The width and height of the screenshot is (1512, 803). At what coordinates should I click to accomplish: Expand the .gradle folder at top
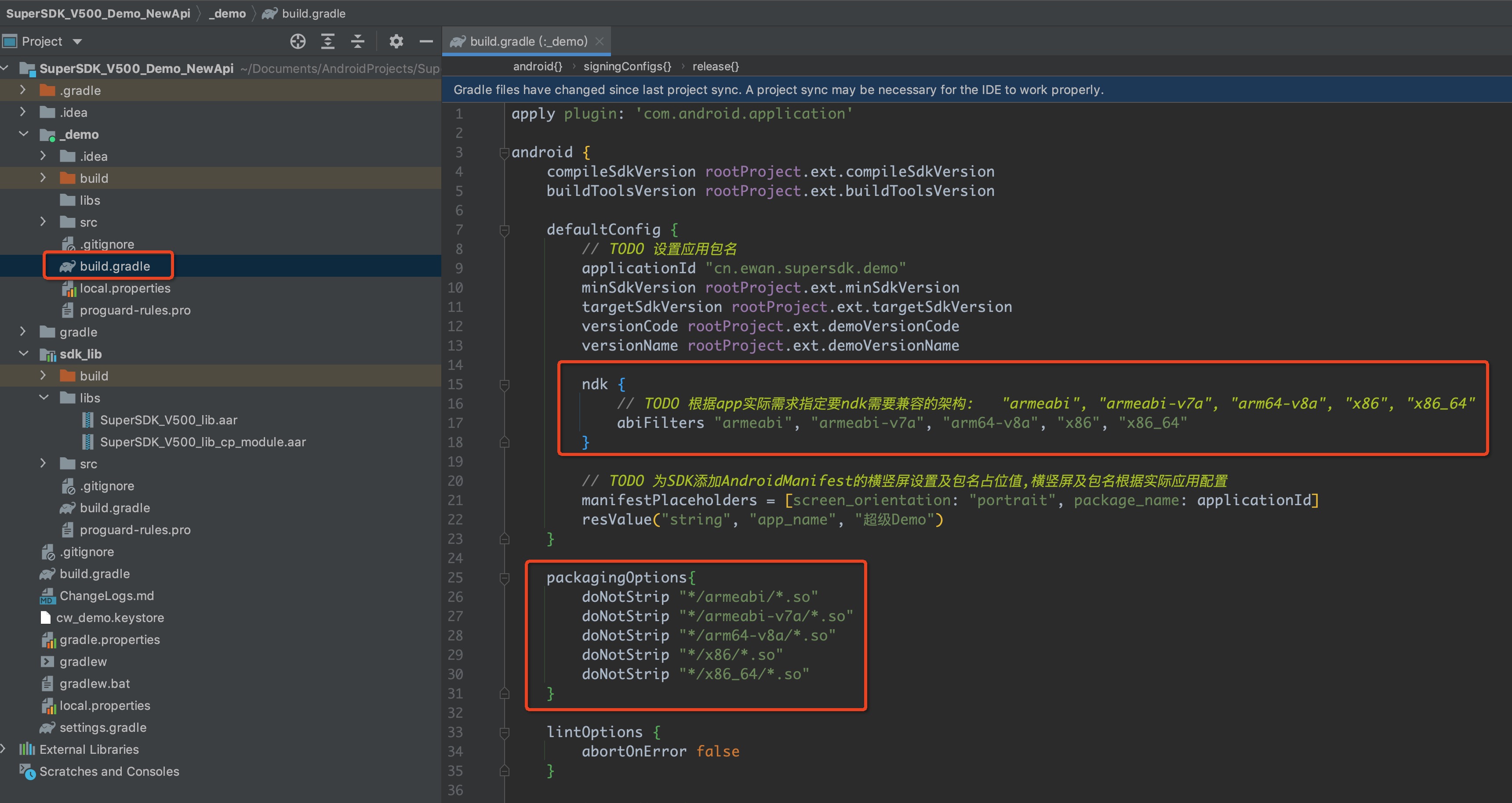pyautogui.click(x=22, y=90)
